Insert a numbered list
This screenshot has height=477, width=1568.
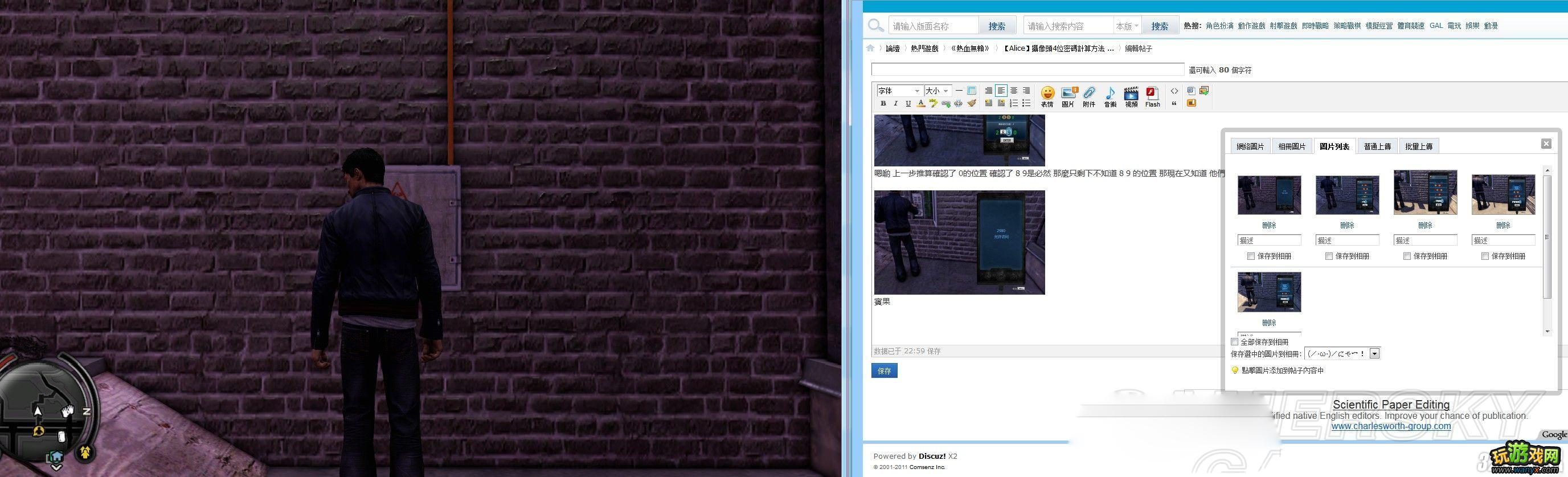[x=1013, y=104]
